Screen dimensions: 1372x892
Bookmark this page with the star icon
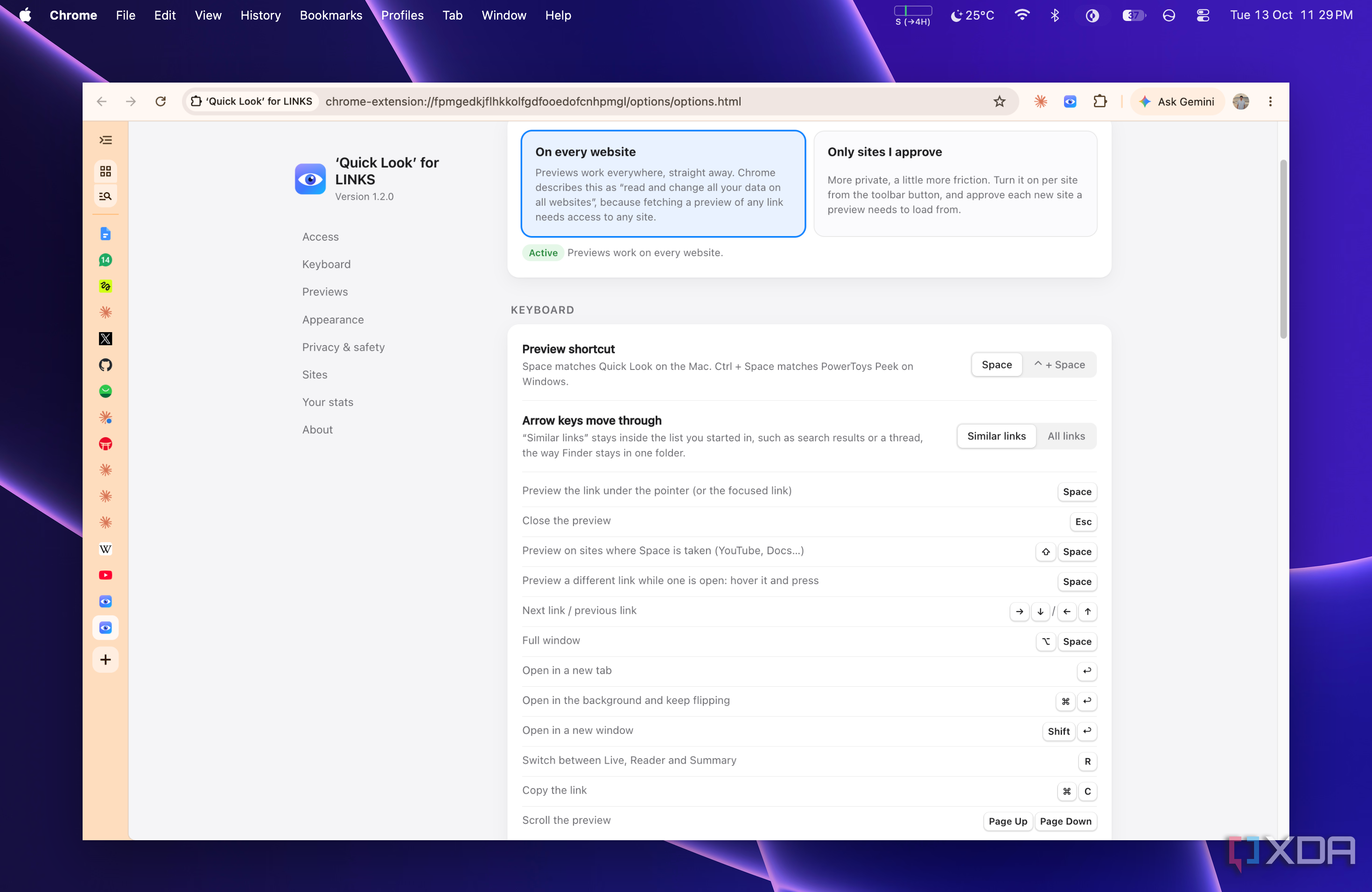999,101
